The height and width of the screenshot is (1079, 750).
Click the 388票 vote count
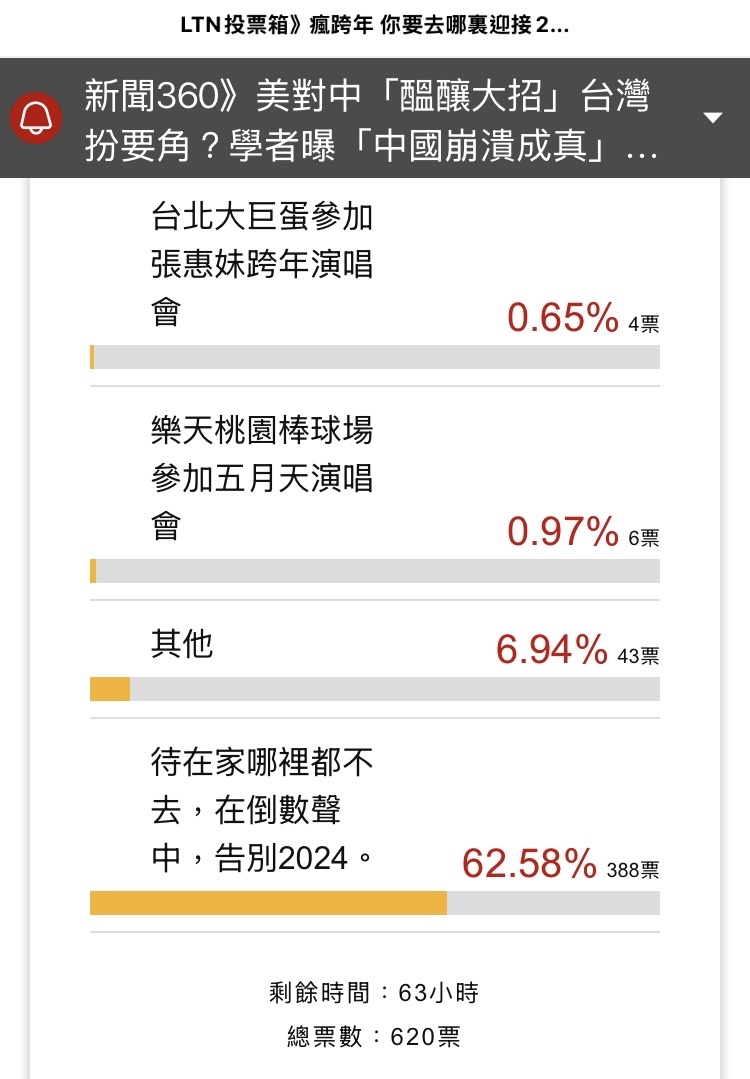pyautogui.click(x=633, y=870)
